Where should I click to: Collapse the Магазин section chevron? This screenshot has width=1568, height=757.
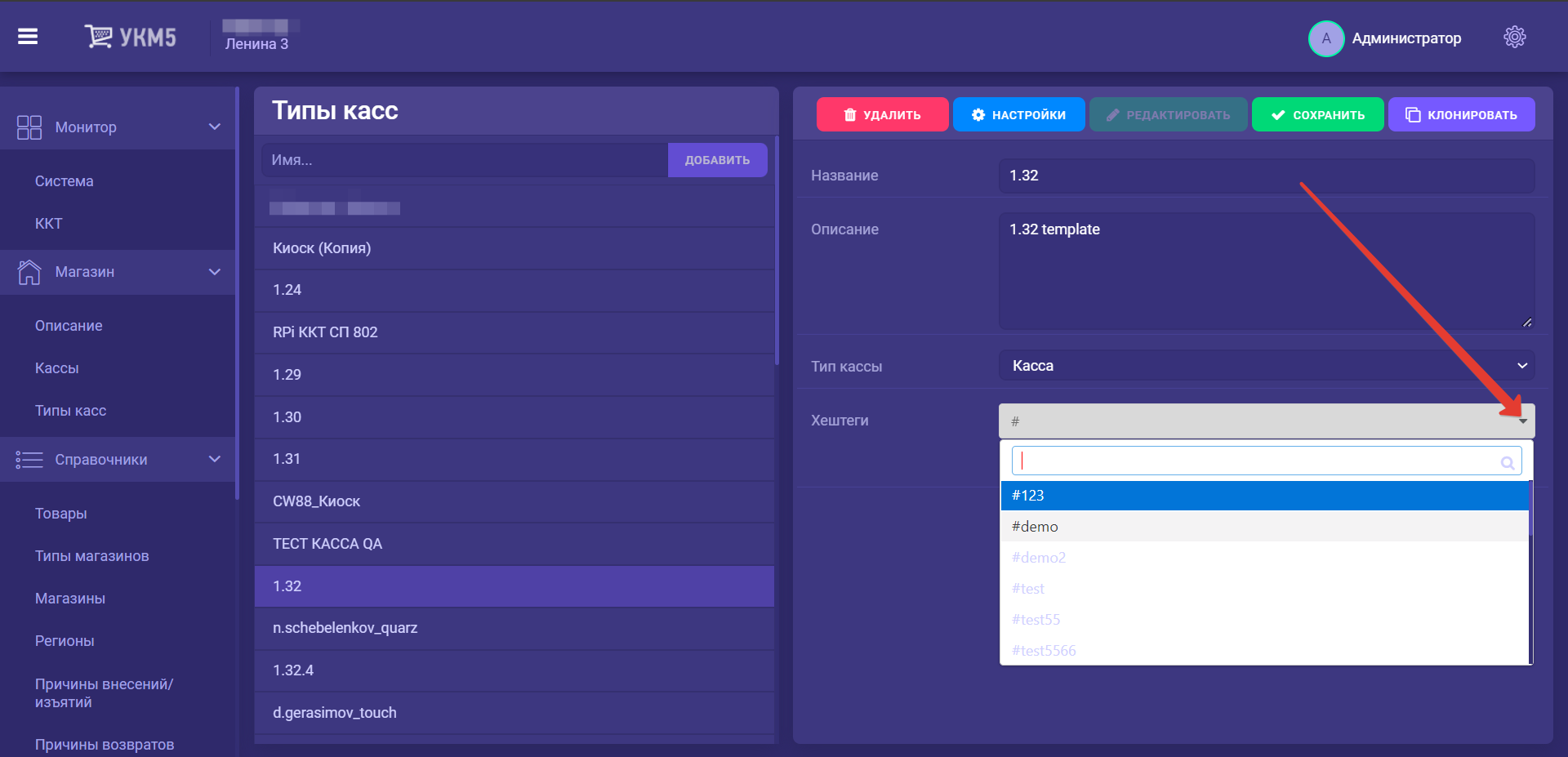(215, 272)
